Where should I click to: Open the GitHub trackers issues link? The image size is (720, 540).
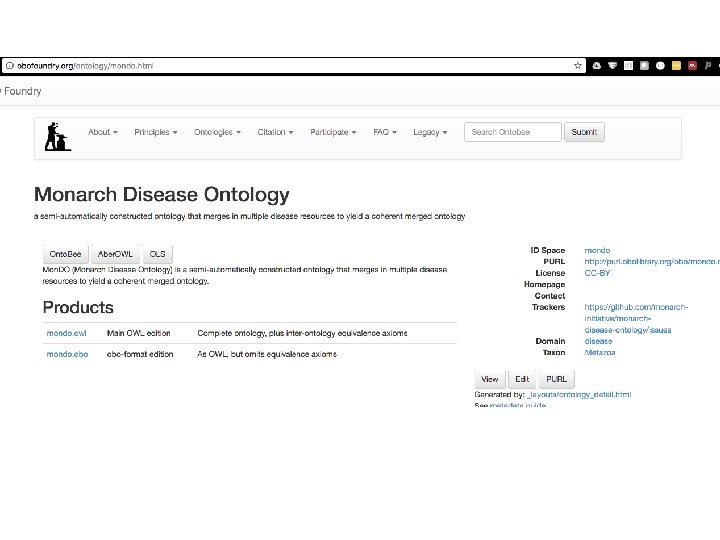click(636, 318)
